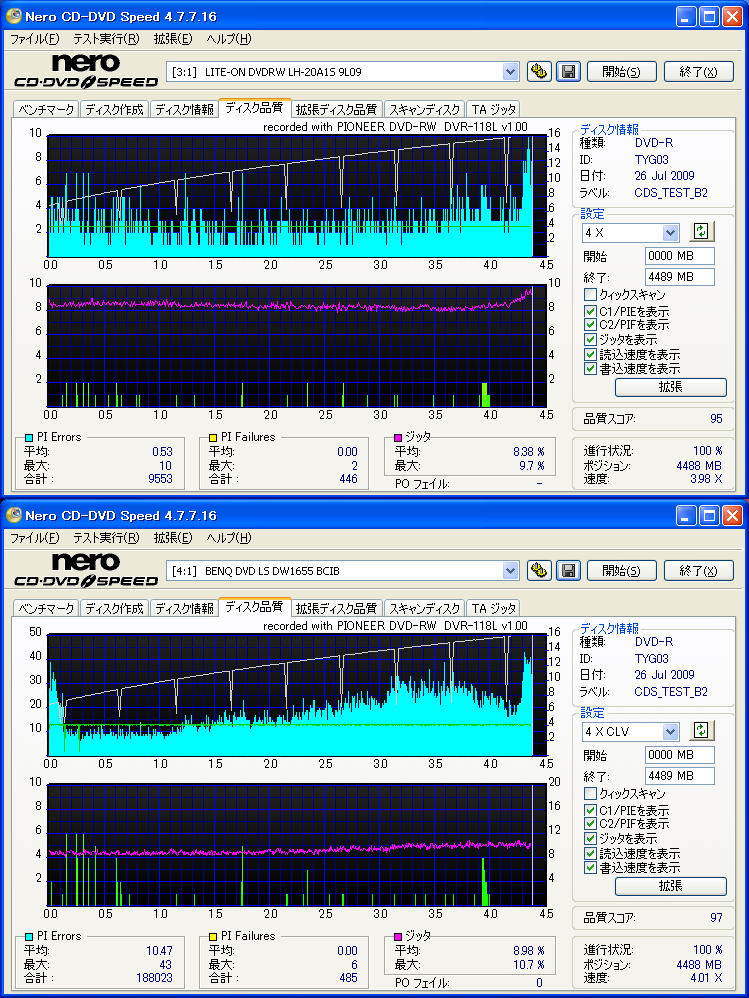Click Nero app icon in bottom window title bar
This screenshot has width=749, height=998.
pos(13,514)
